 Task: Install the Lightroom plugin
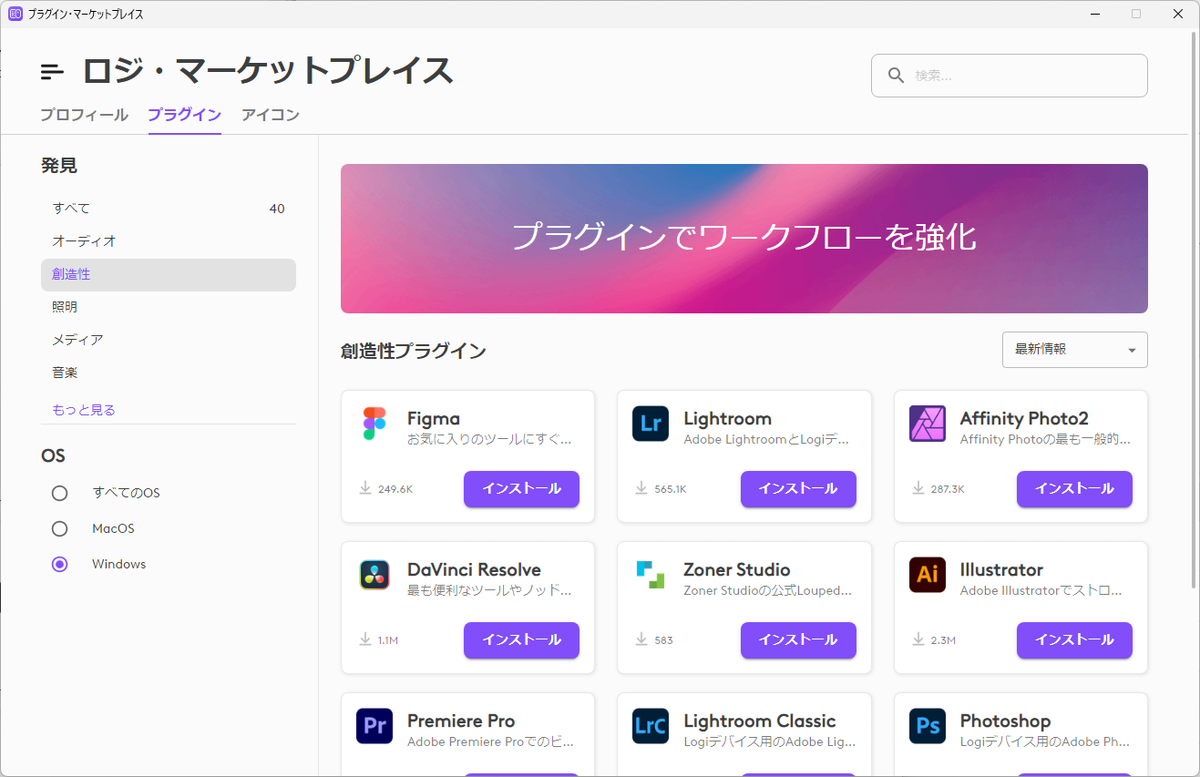(798, 489)
